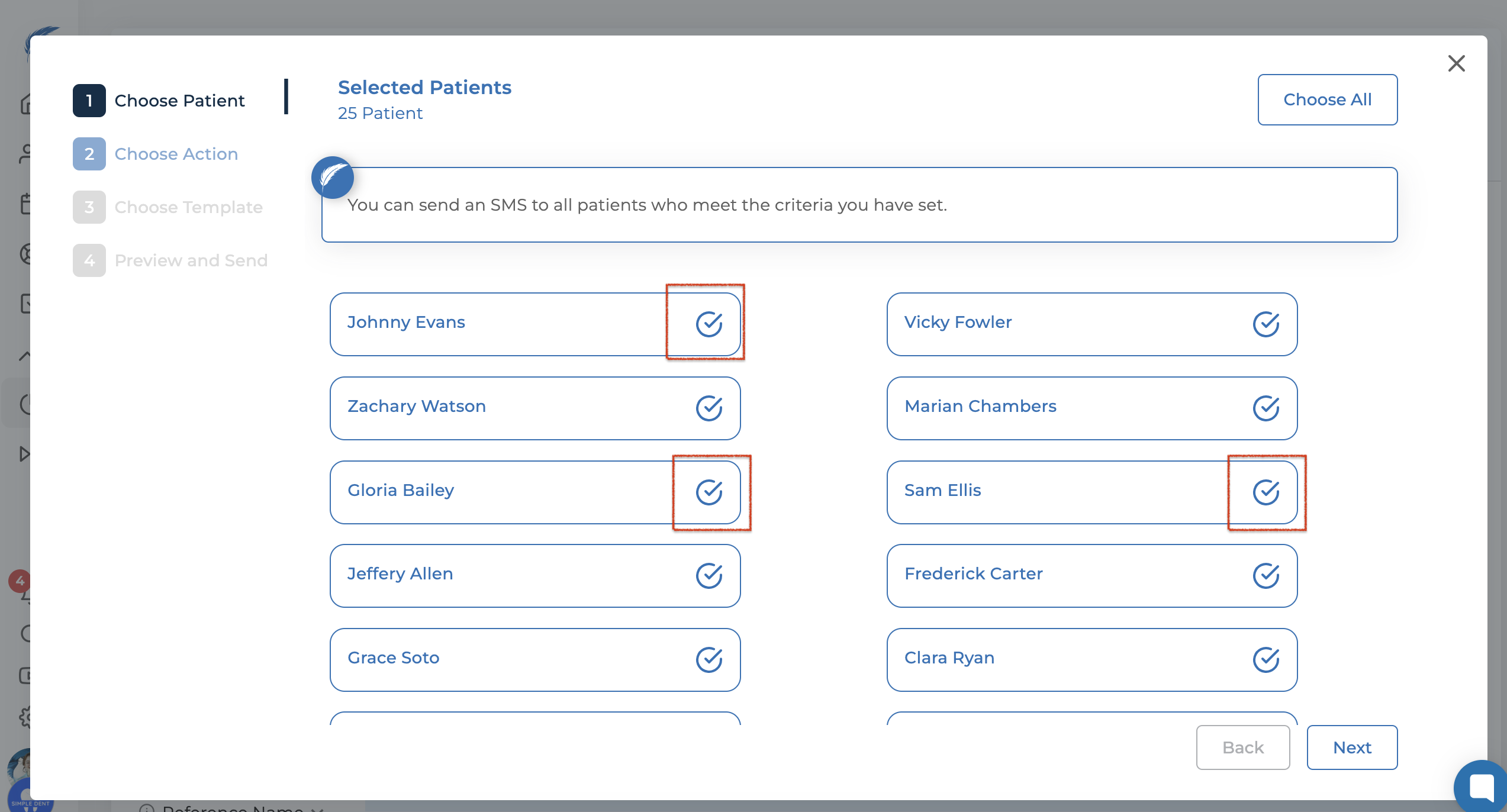Toggle Zachary Watson checkmark
1507x812 pixels.
click(x=709, y=408)
